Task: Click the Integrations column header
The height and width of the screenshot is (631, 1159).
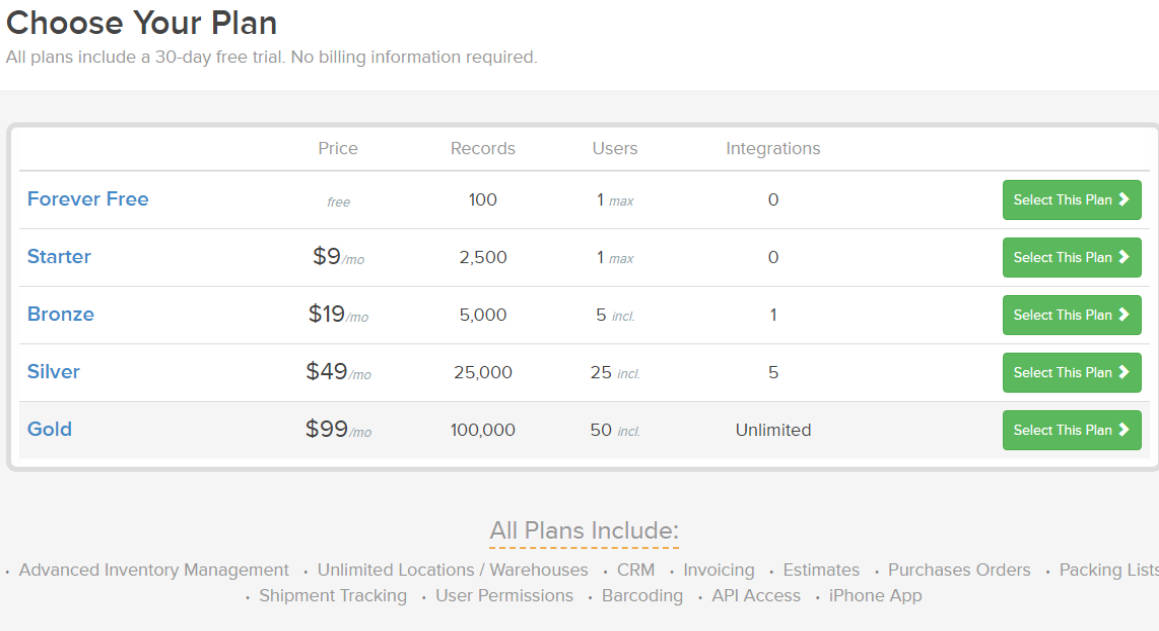Action: [773, 148]
